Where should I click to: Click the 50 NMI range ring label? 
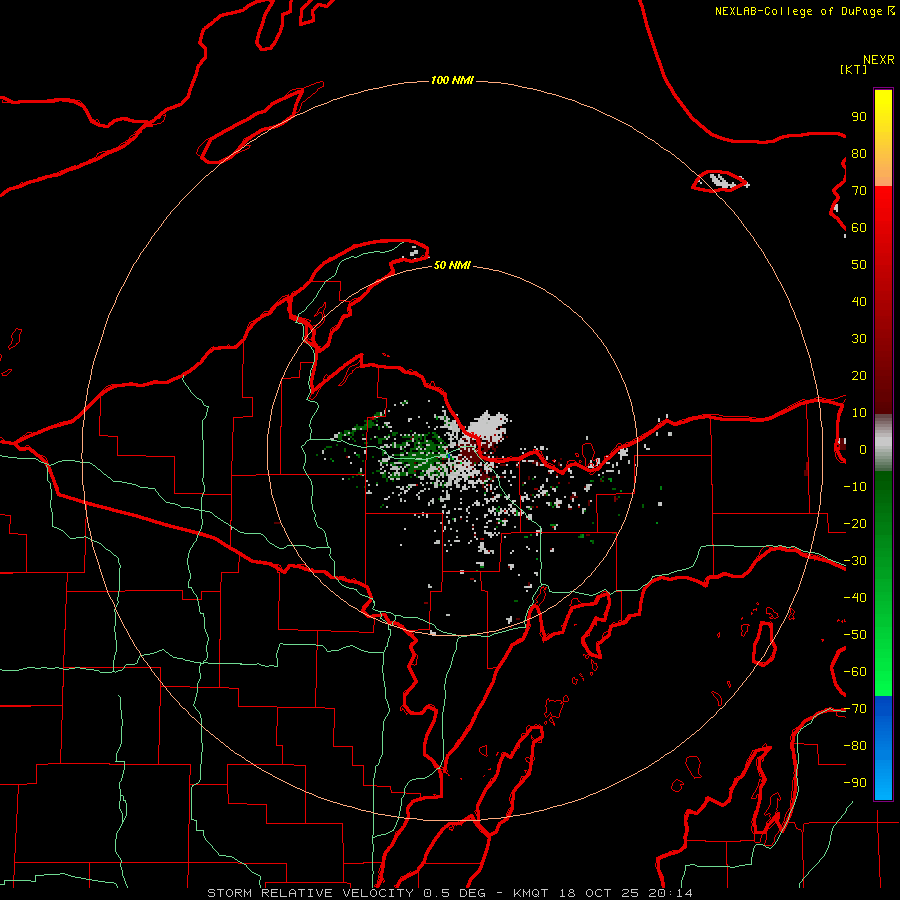(452, 265)
